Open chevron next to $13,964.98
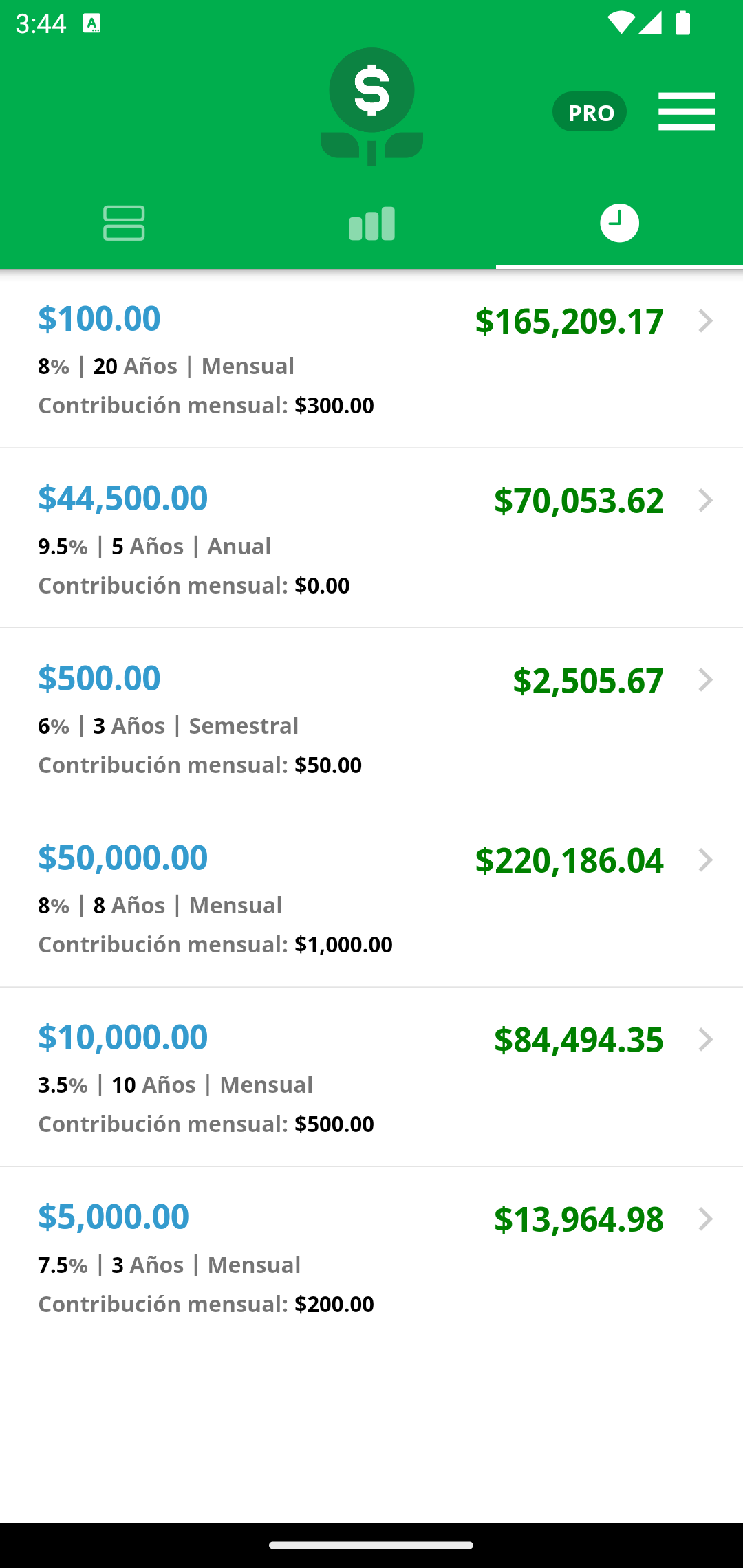The image size is (743, 1568). [x=705, y=1219]
